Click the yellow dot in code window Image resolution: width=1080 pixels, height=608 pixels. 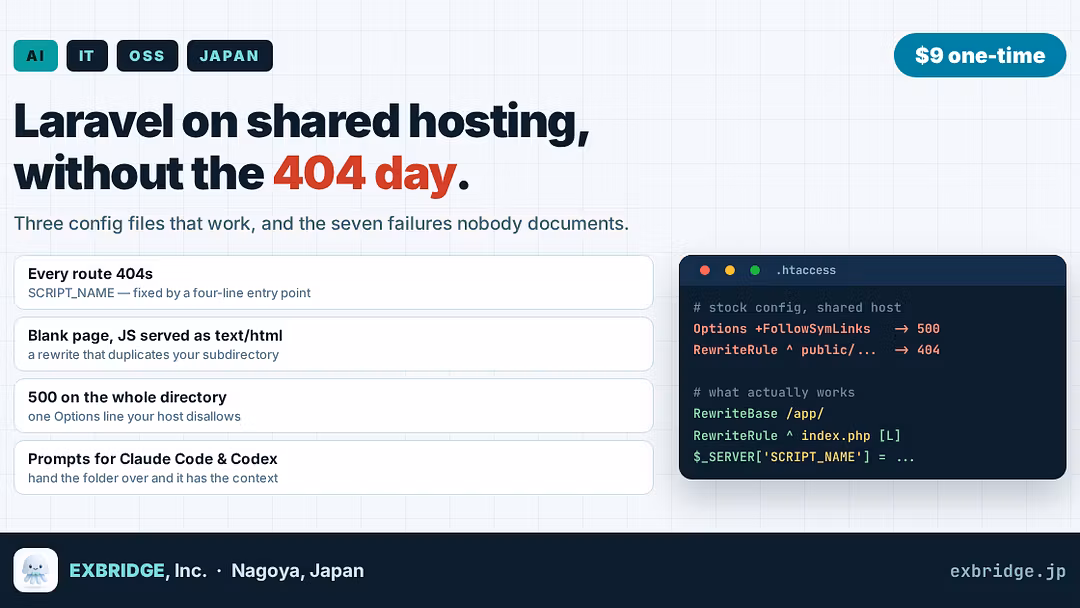(730, 270)
